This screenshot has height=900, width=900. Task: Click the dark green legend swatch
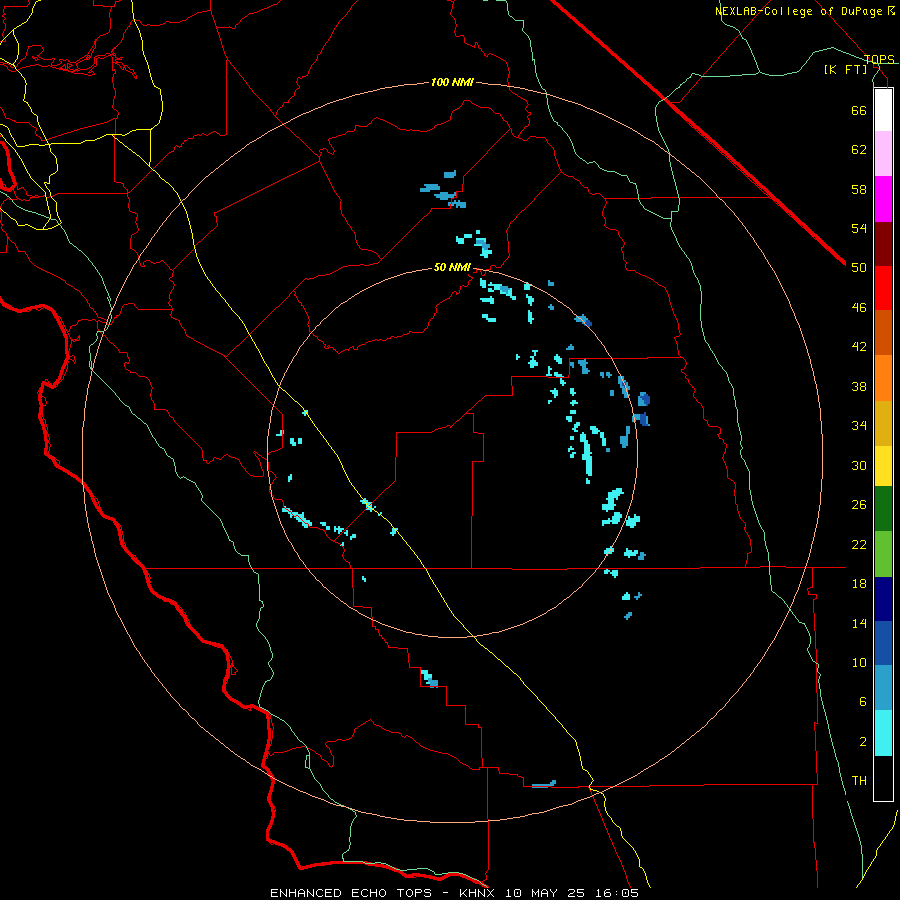click(883, 509)
